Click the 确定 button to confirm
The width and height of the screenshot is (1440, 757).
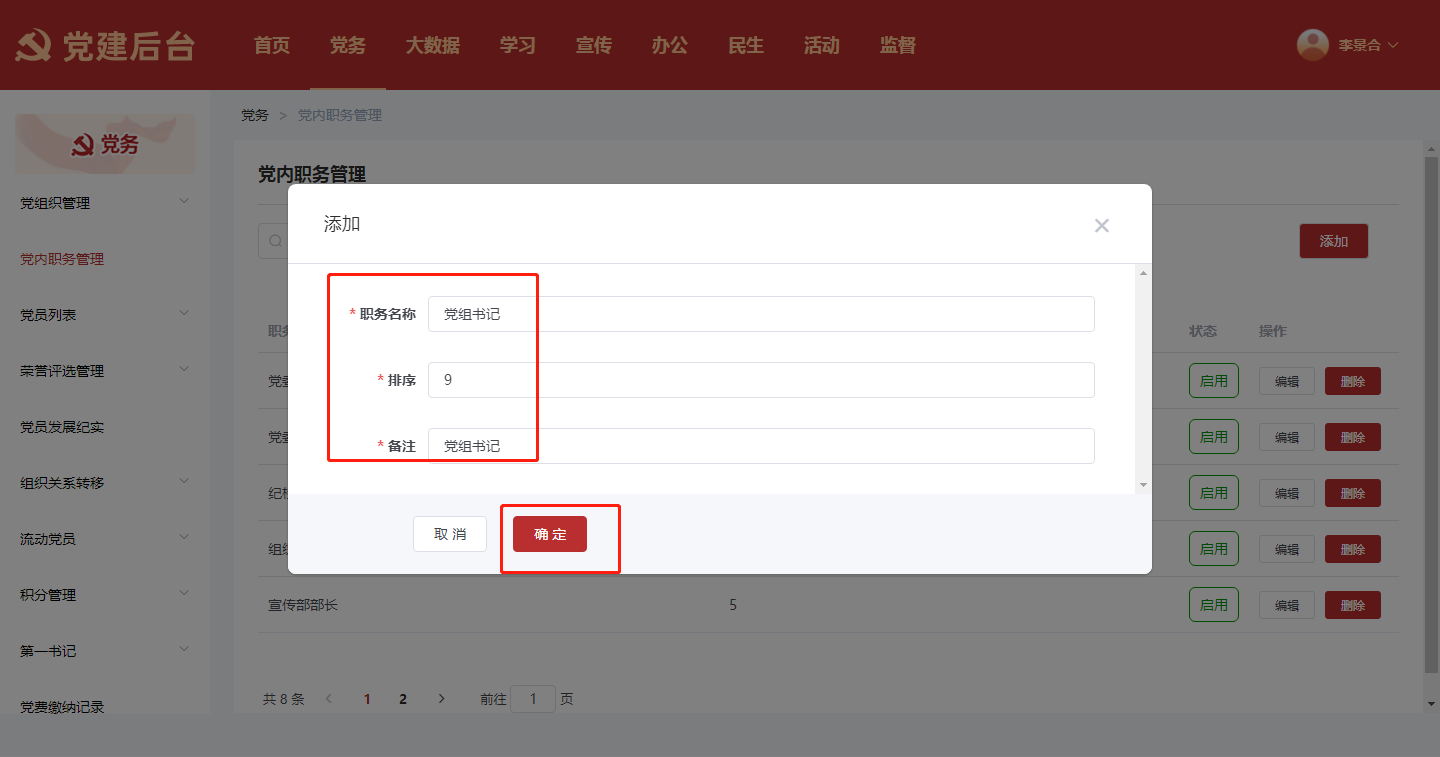click(549, 534)
